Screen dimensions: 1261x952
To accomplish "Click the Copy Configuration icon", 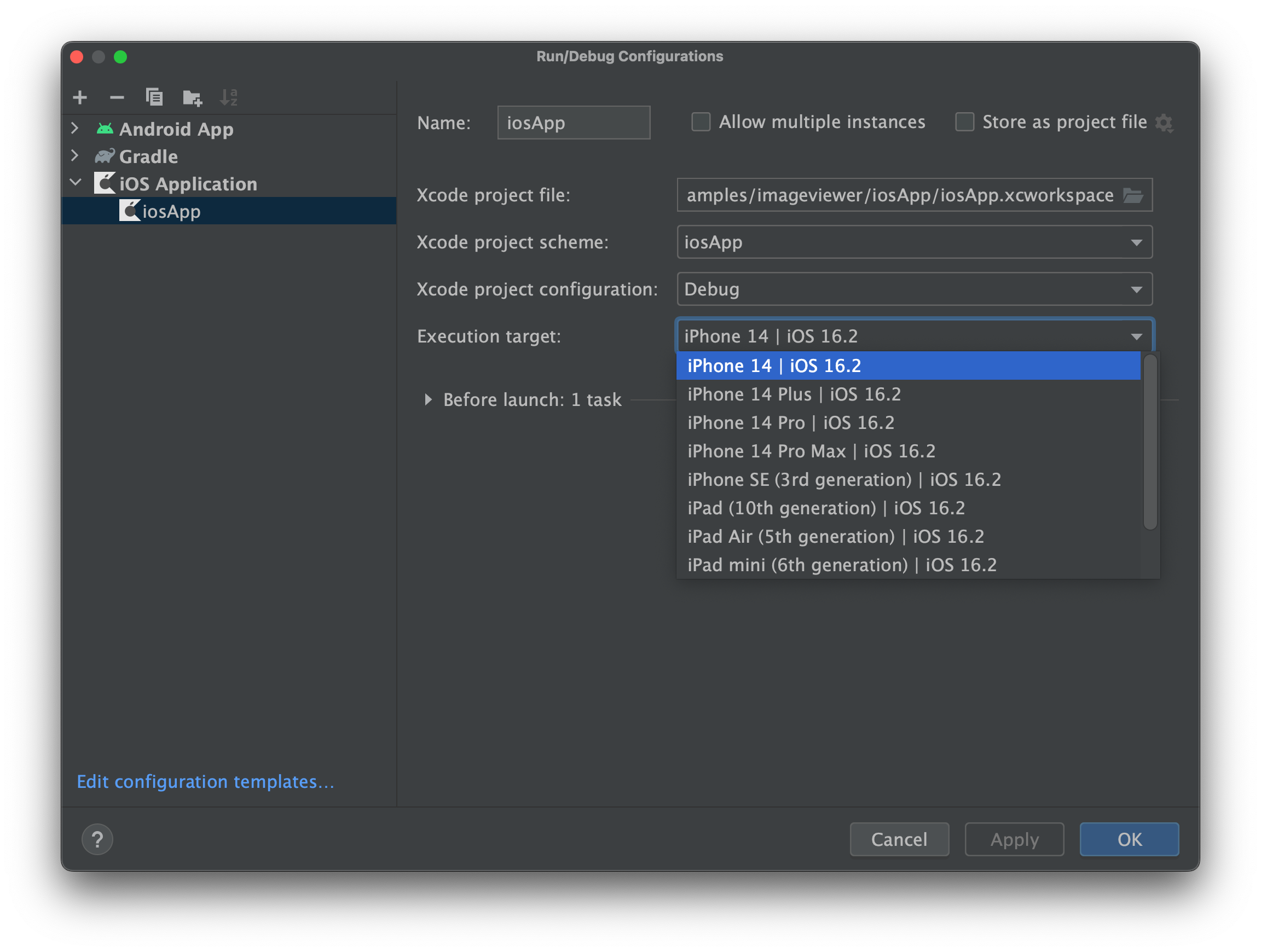I will 154,97.
